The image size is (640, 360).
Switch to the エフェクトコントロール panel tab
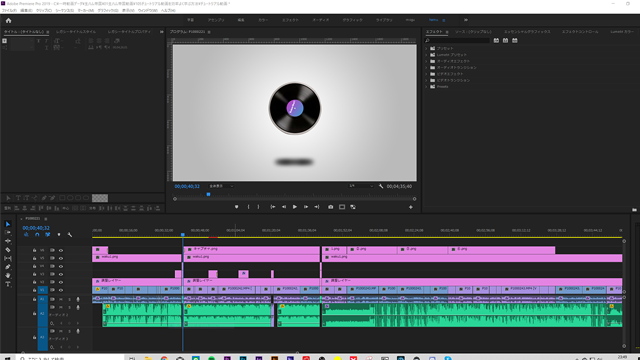[580, 32]
